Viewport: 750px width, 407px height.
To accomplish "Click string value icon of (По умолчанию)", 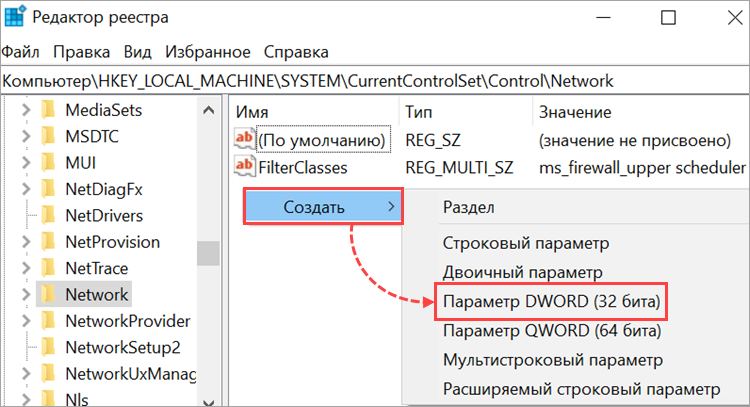I will pos(244,139).
